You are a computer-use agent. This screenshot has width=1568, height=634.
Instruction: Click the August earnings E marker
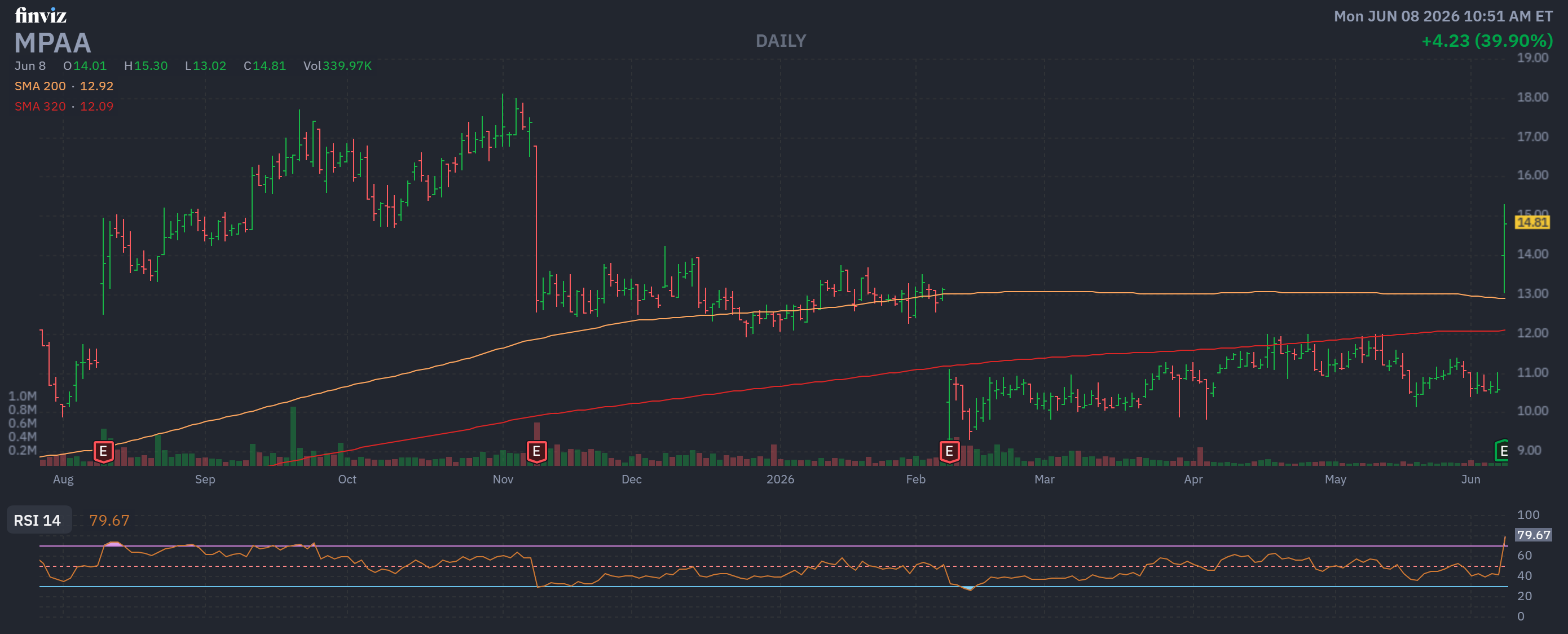click(103, 451)
